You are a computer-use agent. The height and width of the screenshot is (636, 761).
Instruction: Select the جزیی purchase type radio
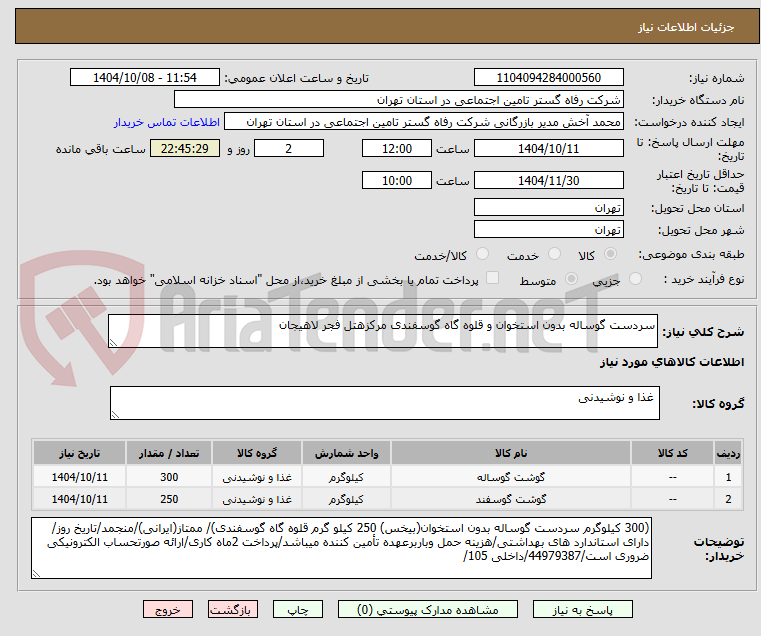[x=635, y=279]
